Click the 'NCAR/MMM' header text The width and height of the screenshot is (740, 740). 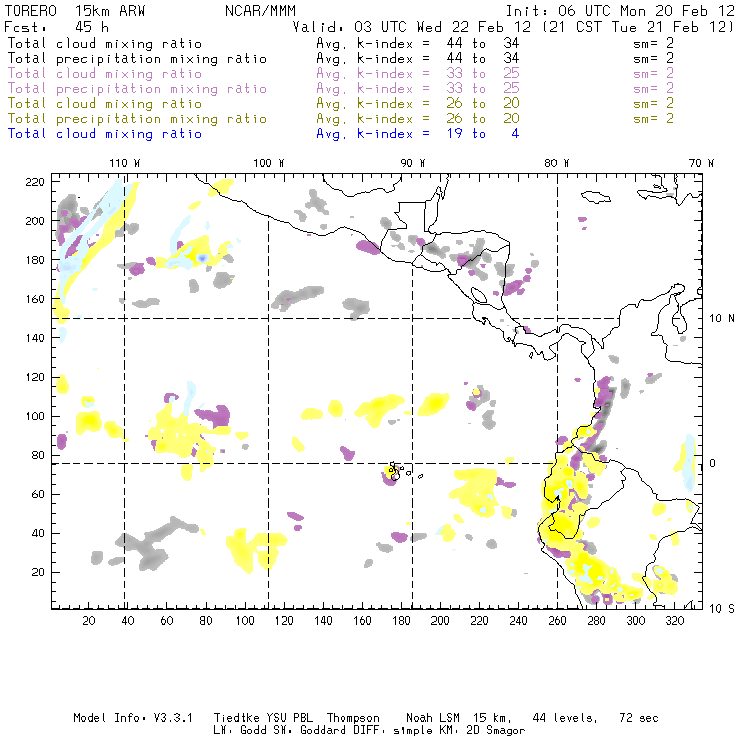pos(261,11)
